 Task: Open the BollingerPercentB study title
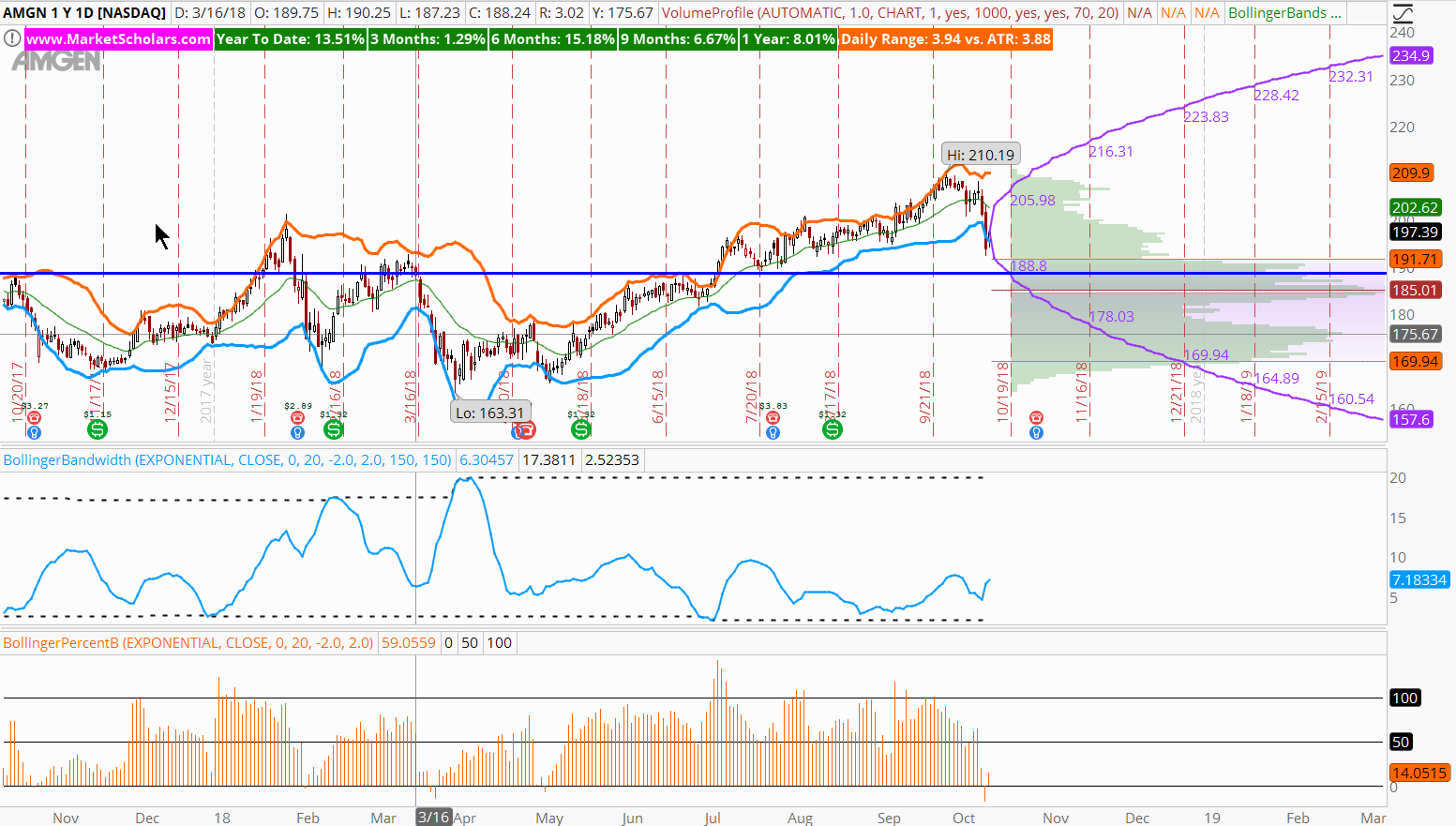point(188,643)
